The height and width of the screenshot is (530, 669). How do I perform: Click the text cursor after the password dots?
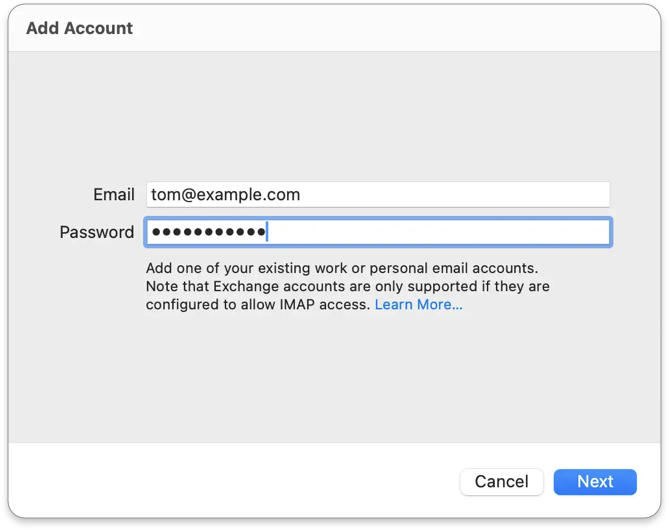pos(268,233)
